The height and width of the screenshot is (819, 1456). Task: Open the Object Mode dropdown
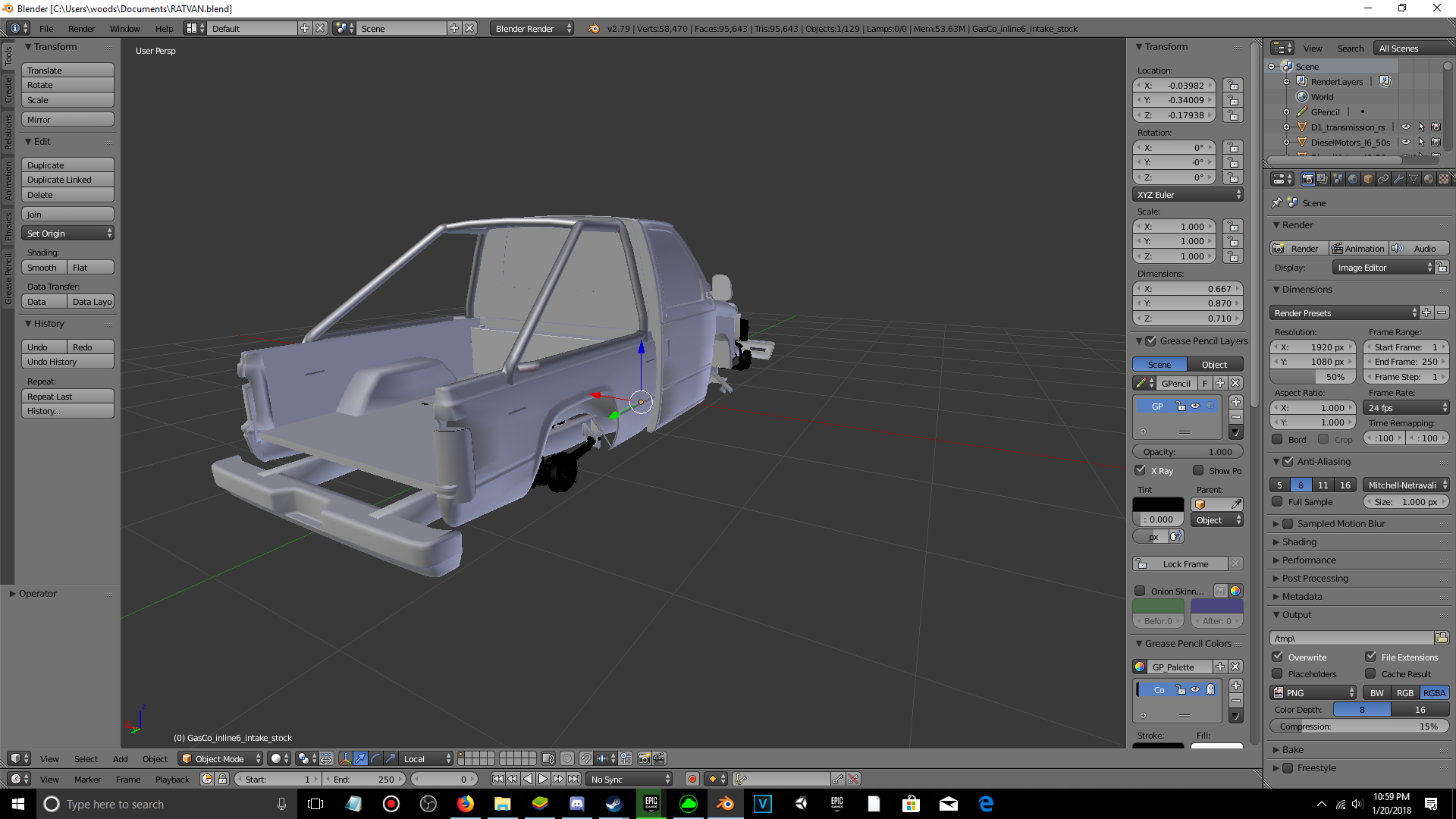[221, 758]
